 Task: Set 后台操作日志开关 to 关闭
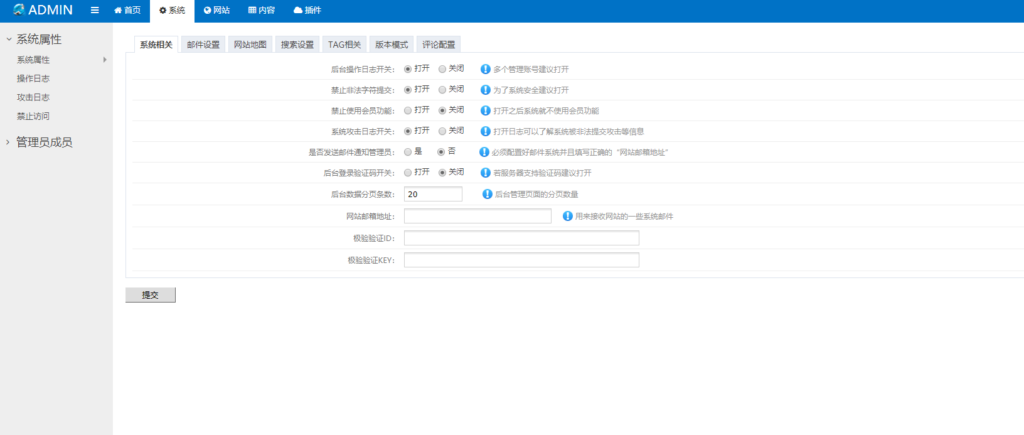pos(442,69)
